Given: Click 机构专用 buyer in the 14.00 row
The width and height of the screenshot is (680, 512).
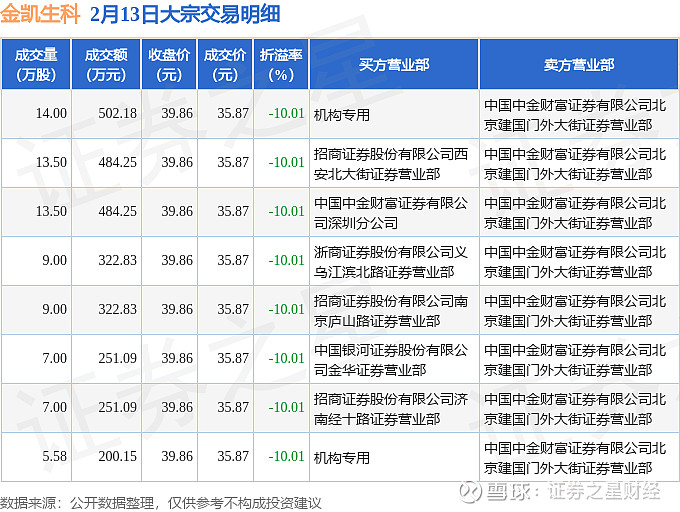Looking at the screenshot, I should pos(342,115).
